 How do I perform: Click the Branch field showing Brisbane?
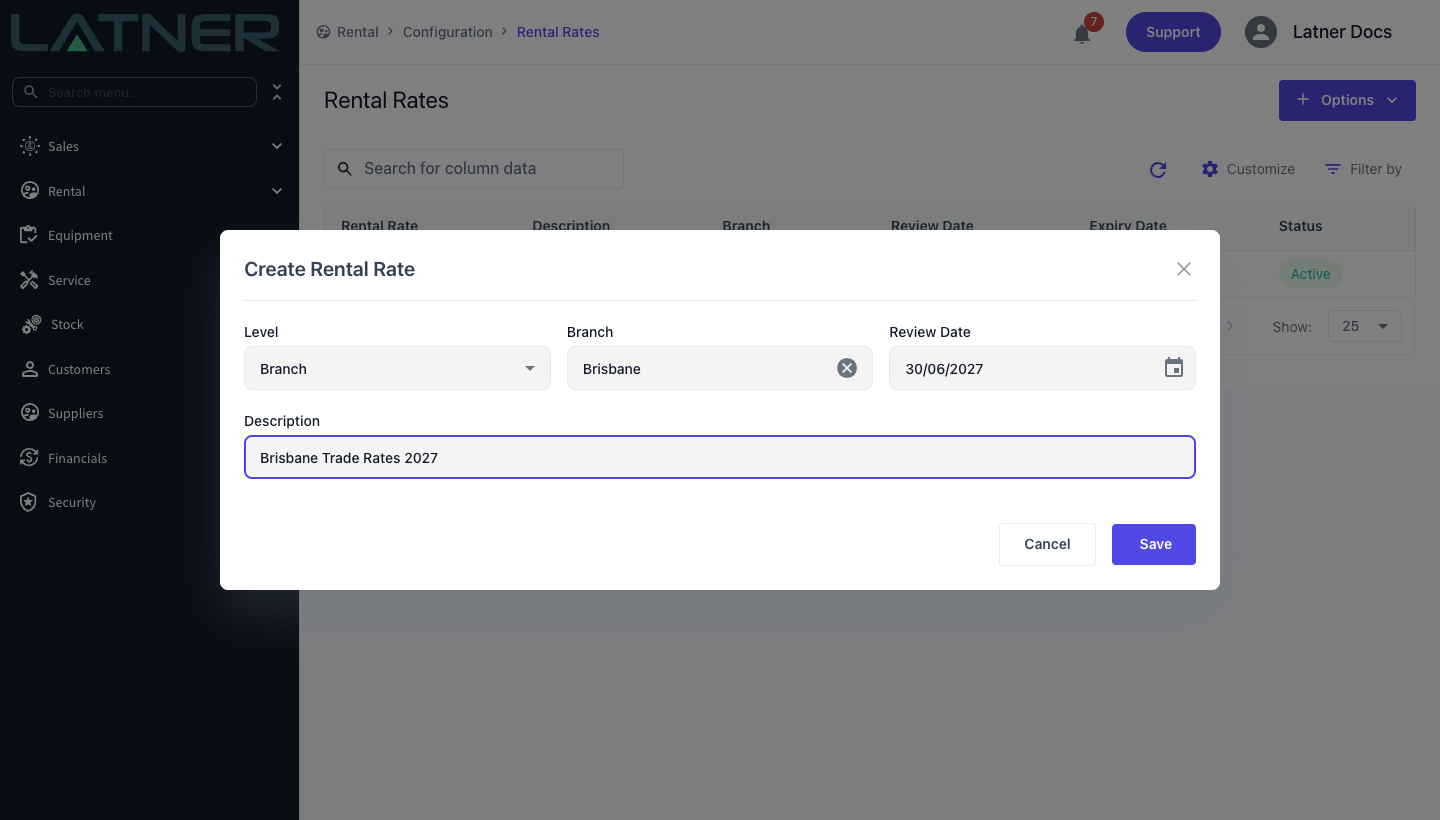point(720,368)
